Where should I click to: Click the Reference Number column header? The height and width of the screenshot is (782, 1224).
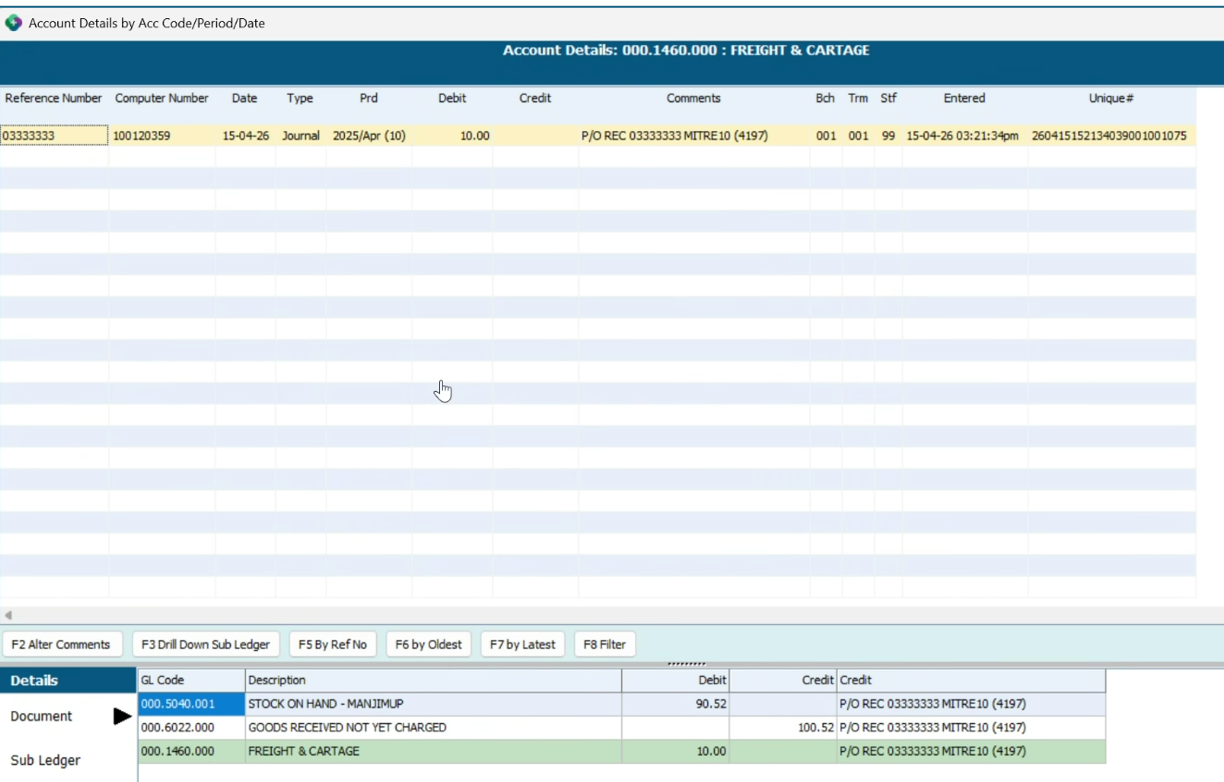pyautogui.click(x=54, y=98)
